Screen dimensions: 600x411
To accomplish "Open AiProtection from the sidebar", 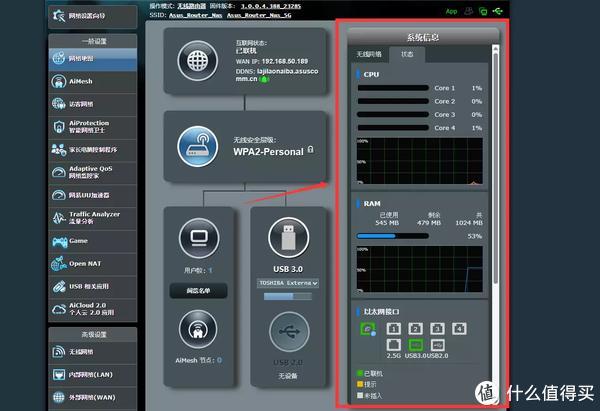I will pyautogui.click(x=93, y=127).
